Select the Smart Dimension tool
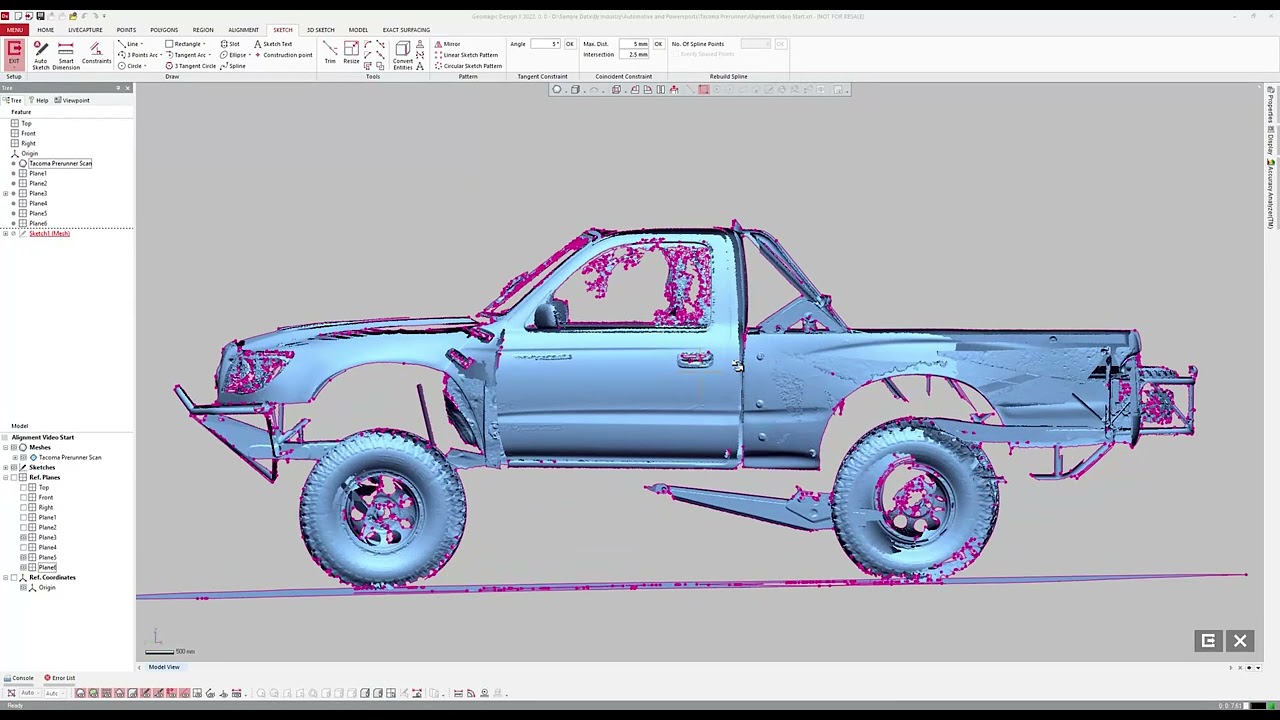 point(66,56)
